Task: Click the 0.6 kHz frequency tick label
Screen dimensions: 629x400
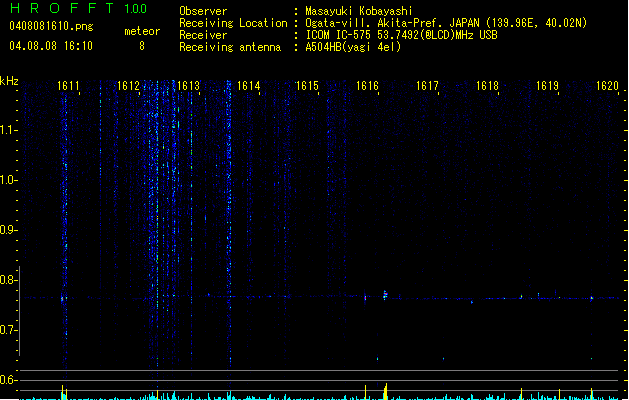Action: click(x=9, y=380)
